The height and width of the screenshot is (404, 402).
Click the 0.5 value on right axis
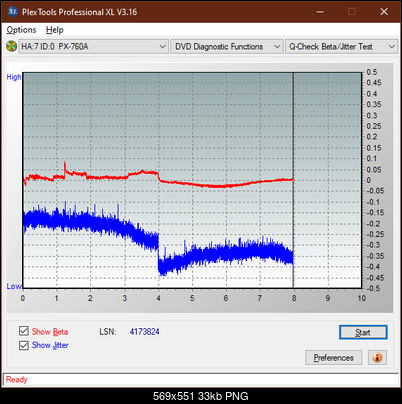coord(372,72)
